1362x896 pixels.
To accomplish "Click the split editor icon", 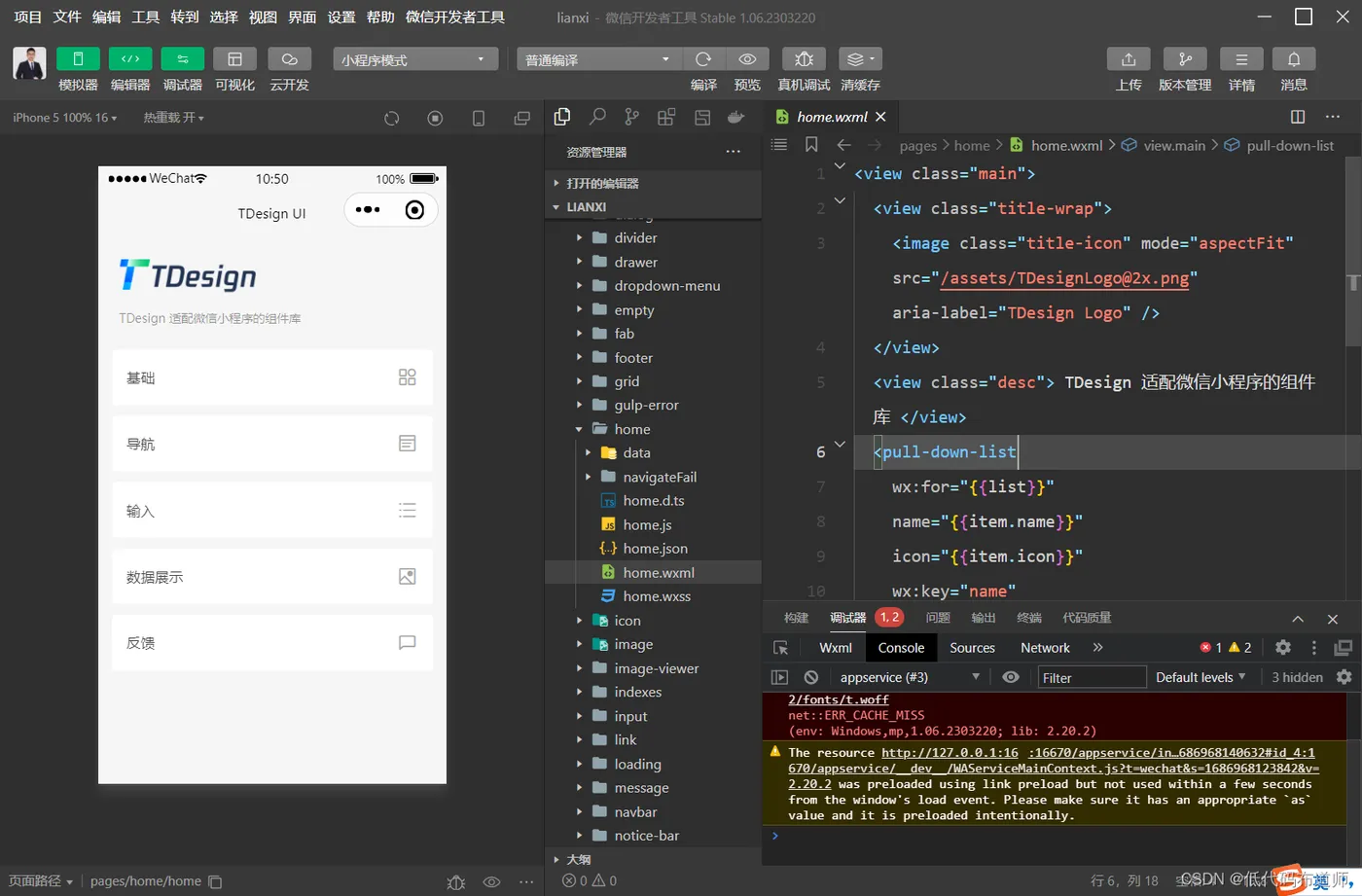I will pyautogui.click(x=1297, y=117).
